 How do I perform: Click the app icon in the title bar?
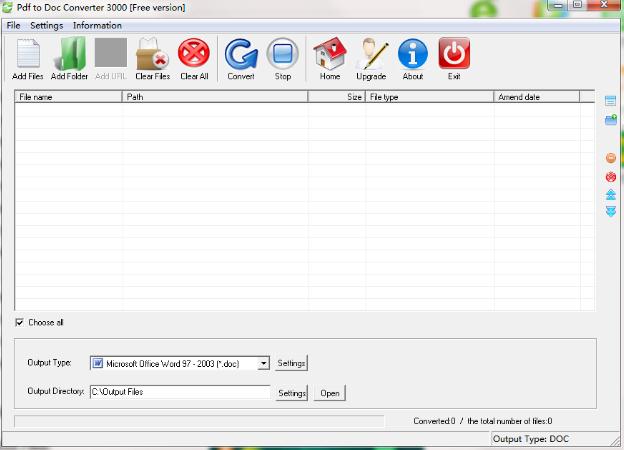pos(8,7)
